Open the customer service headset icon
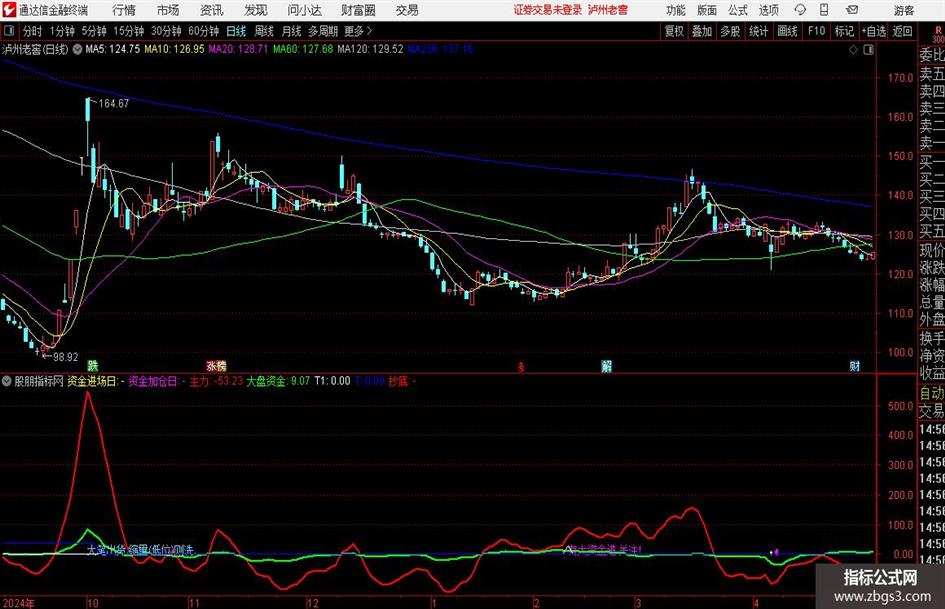Screen dimensions: 945x609 pyautogui.click(x=800, y=10)
